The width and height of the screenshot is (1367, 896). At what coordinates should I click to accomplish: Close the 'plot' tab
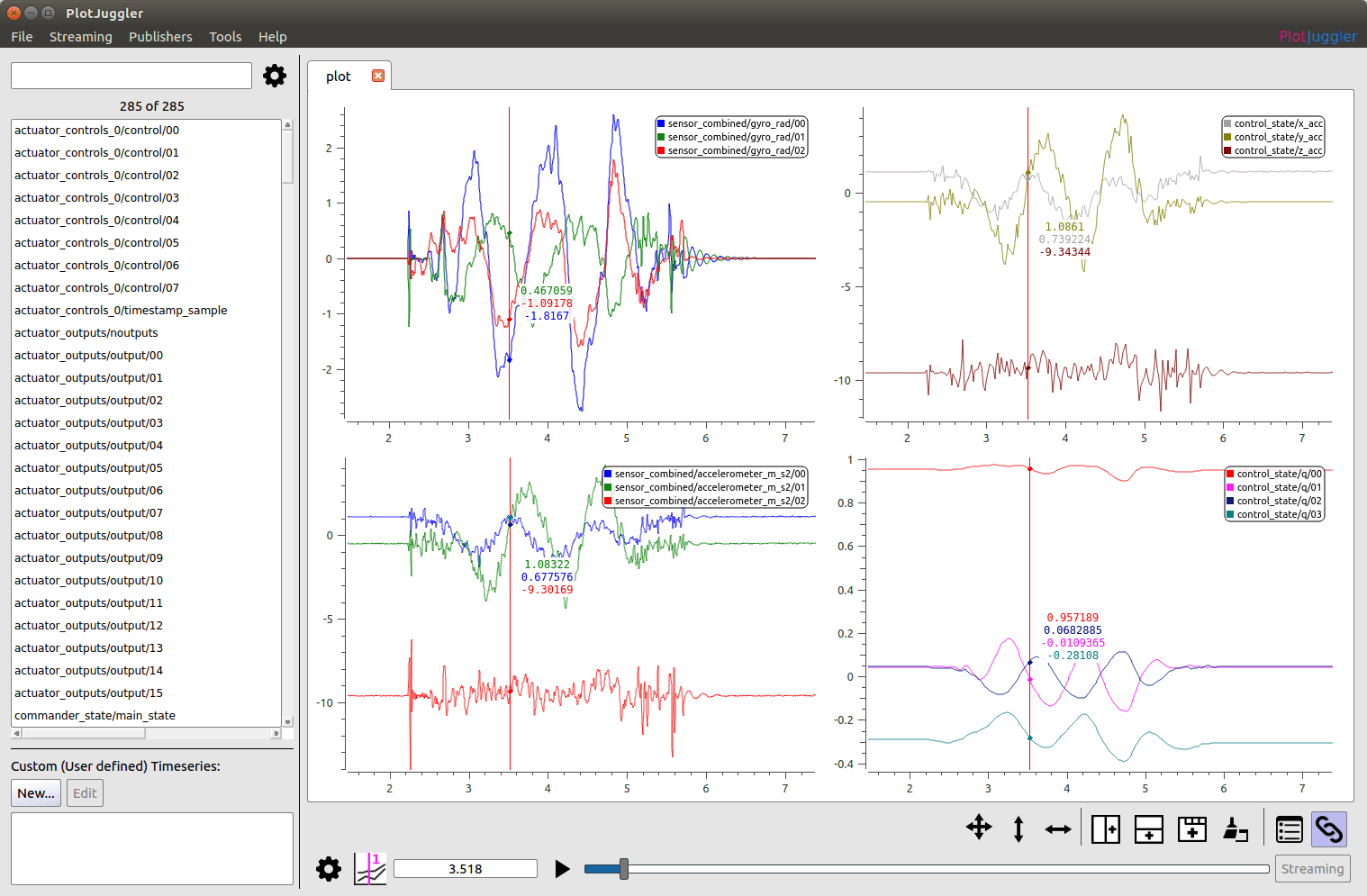pos(378,76)
